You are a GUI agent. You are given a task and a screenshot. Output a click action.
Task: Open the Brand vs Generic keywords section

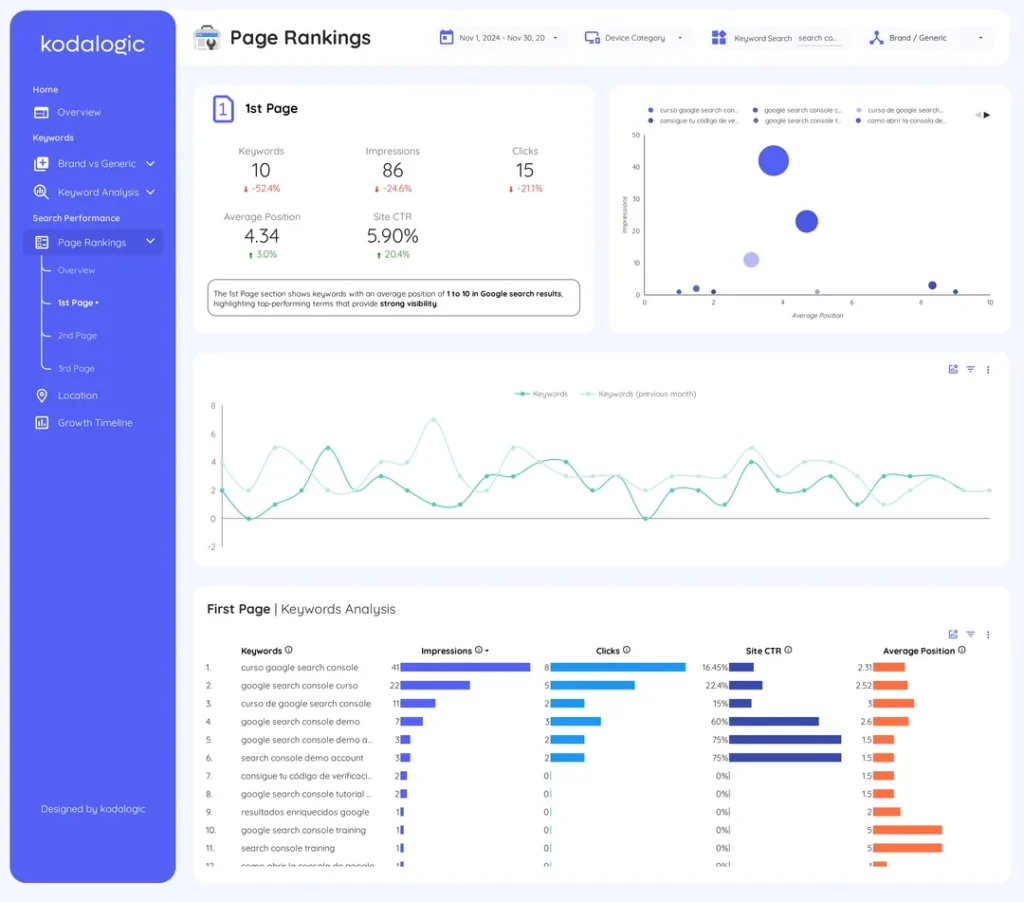coord(95,163)
